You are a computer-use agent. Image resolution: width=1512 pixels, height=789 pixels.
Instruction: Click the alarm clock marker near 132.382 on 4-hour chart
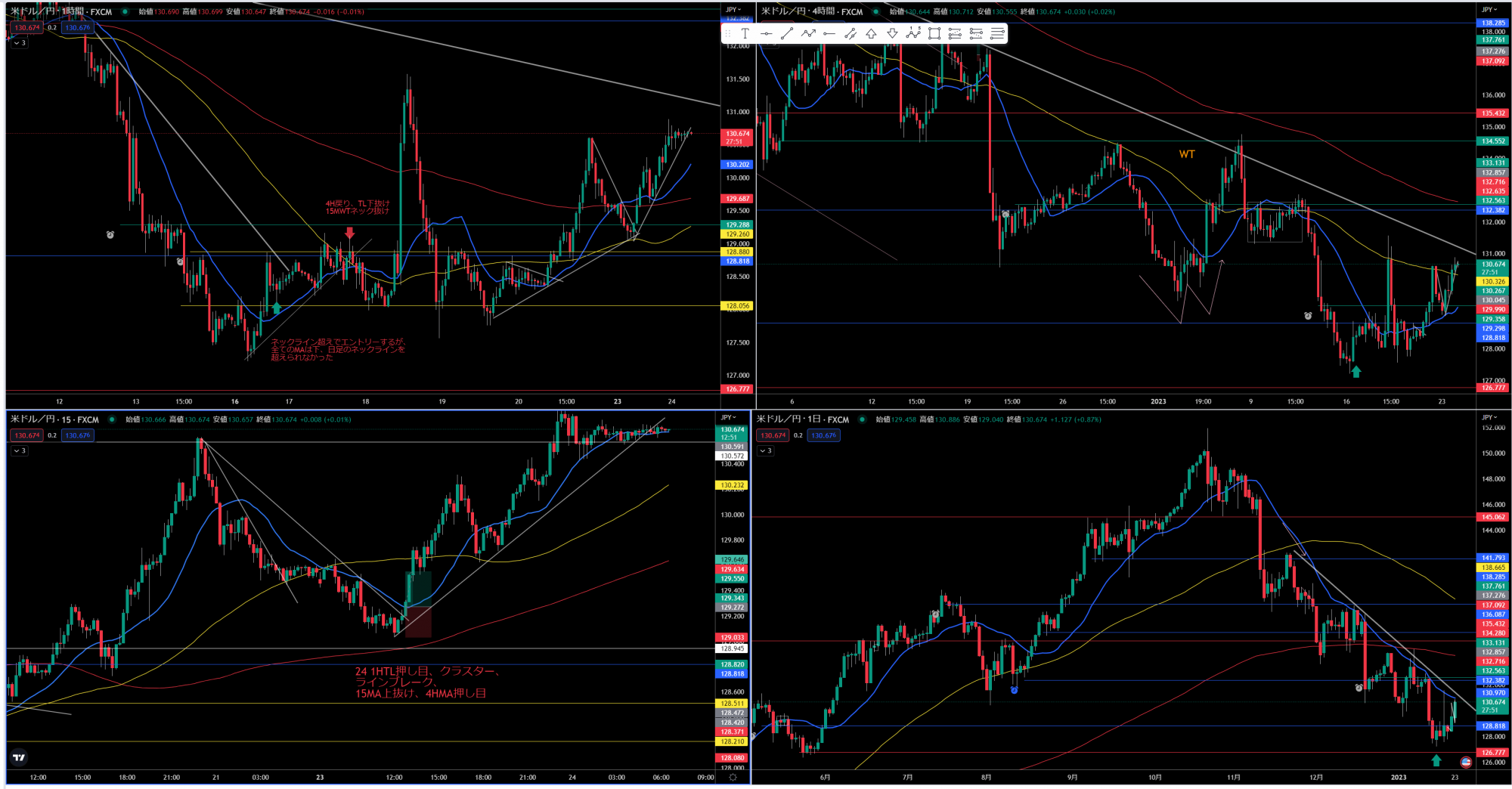(x=1005, y=214)
